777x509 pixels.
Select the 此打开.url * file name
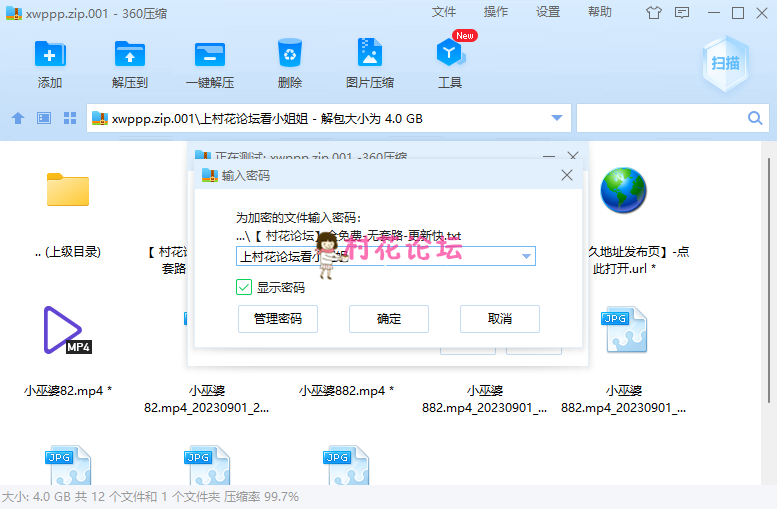coord(624,269)
